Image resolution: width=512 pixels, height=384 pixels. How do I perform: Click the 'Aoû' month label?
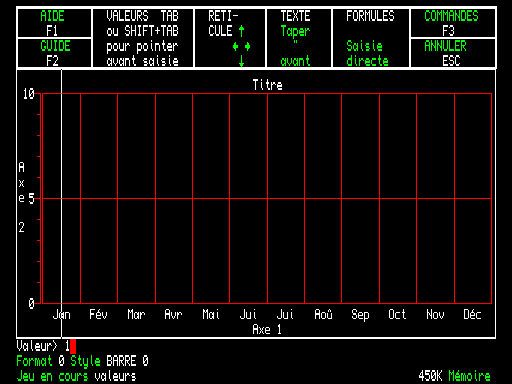323,314
